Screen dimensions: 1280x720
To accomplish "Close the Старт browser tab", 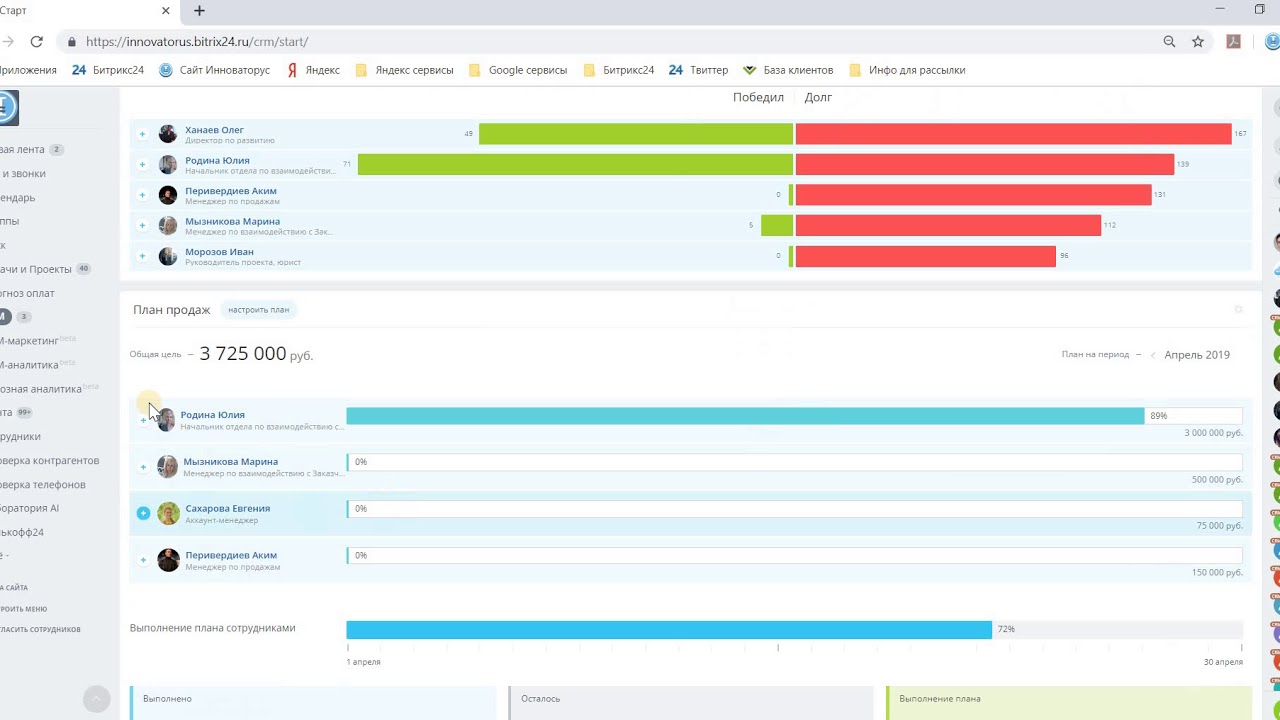I will tap(166, 11).
